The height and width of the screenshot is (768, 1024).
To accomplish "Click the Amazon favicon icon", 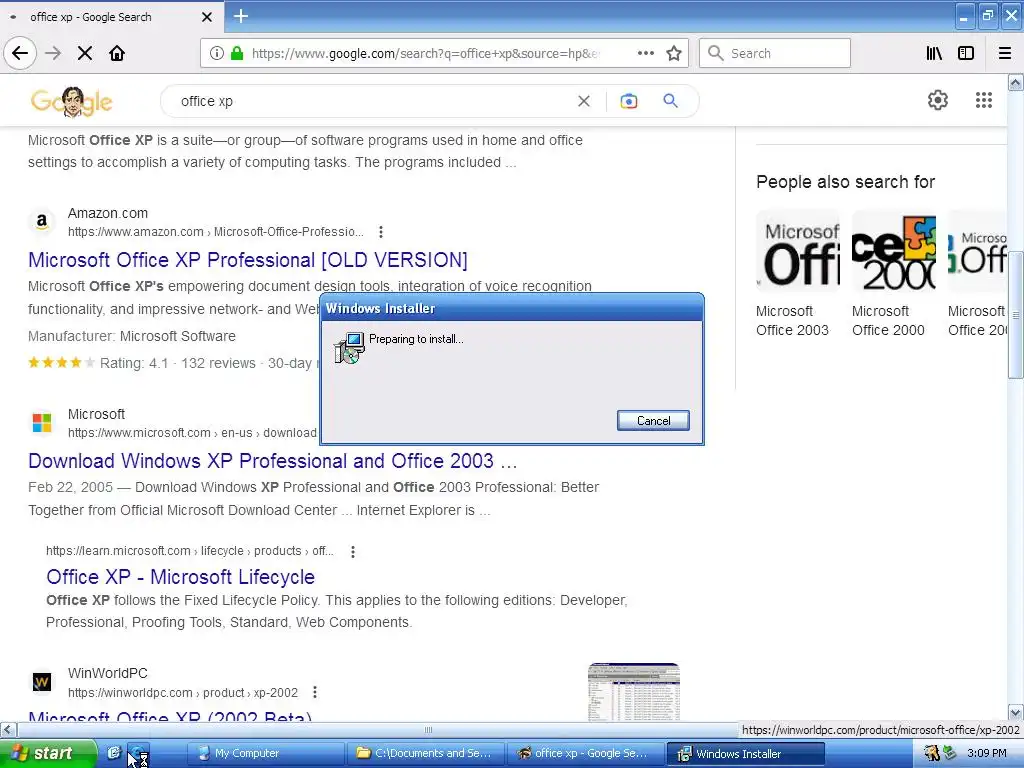I will [42, 221].
